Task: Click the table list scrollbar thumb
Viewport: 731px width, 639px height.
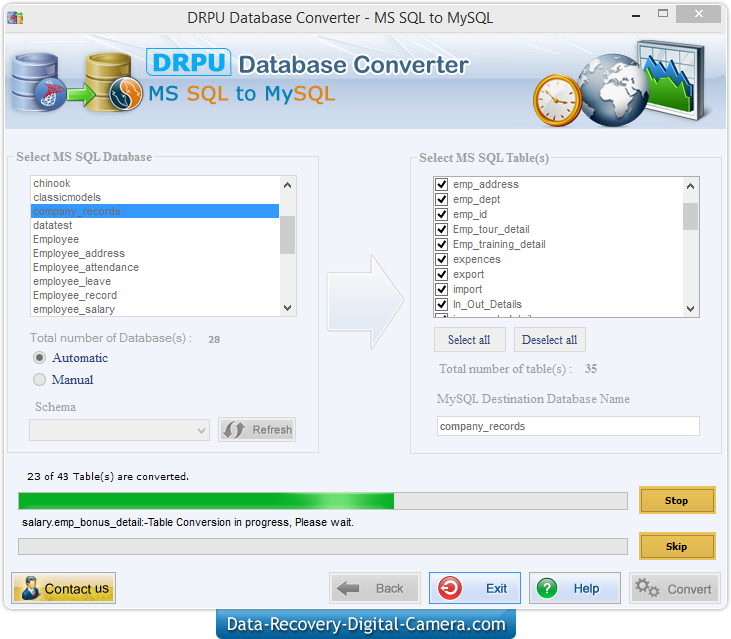Action: [690, 216]
